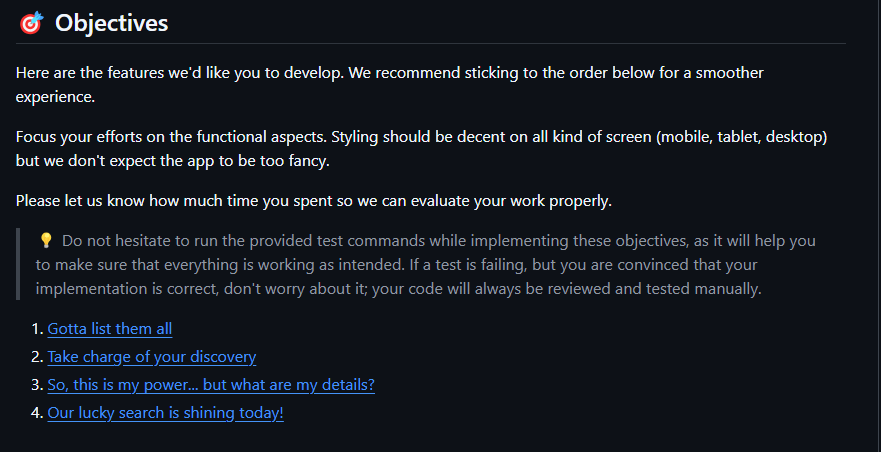Open "Our lucky search is shining today!" link
This screenshot has height=452, width=881.
point(165,412)
